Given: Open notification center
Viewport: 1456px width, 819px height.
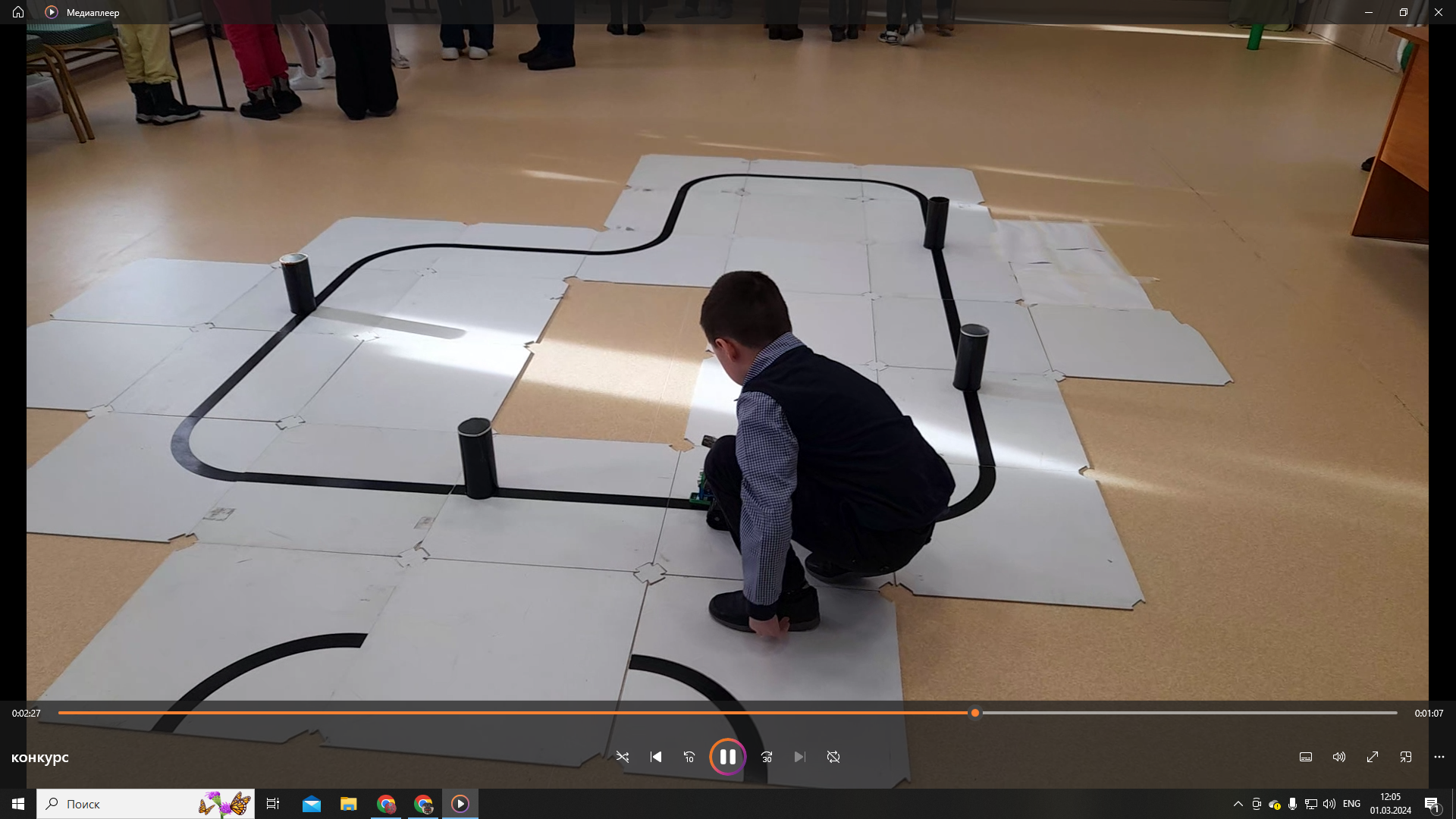Looking at the screenshot, I should [1432, 804].
